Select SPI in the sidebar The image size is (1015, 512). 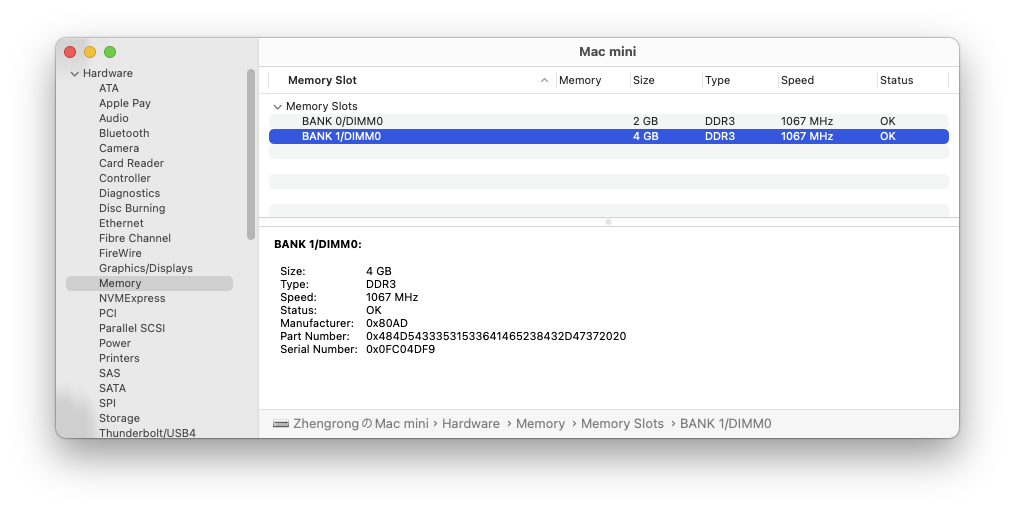coord(107,403)
